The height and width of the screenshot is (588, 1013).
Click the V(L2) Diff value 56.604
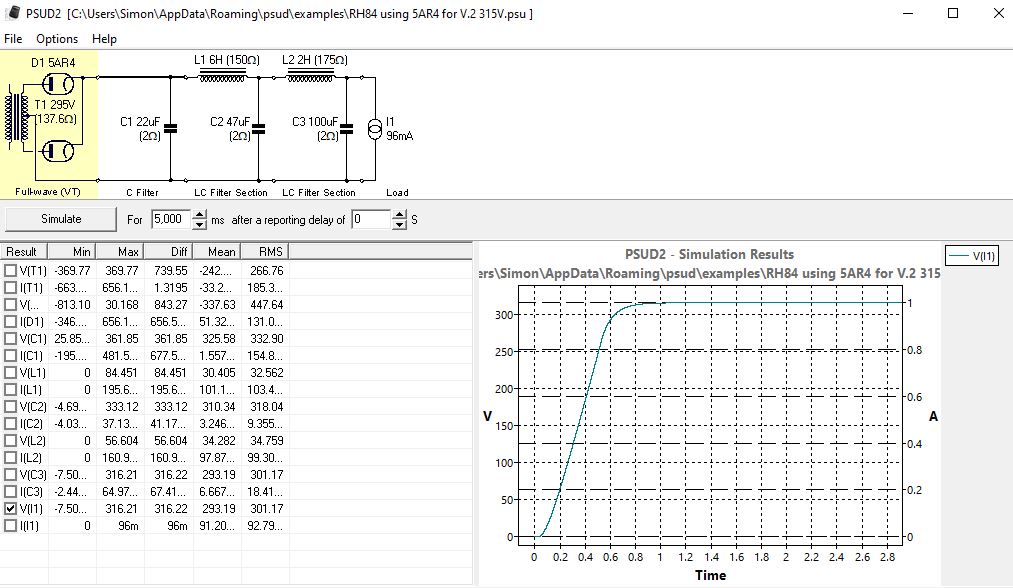(x=171, y=441)
